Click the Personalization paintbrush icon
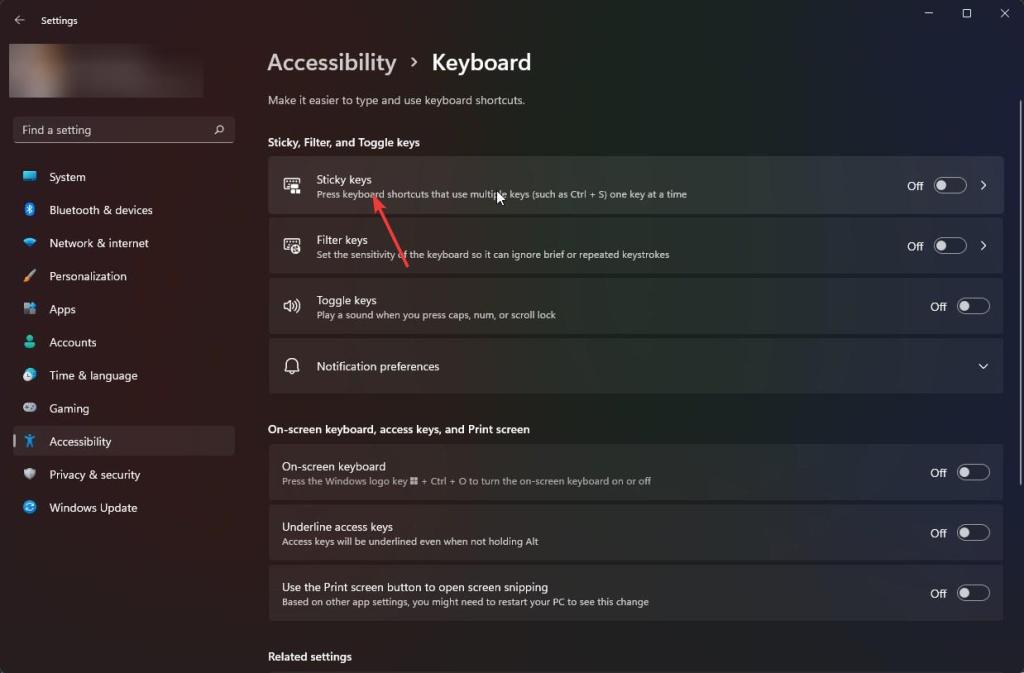The width and height of the screenshot is (1024, 673). pyautogui.click(x=30, y=276)
